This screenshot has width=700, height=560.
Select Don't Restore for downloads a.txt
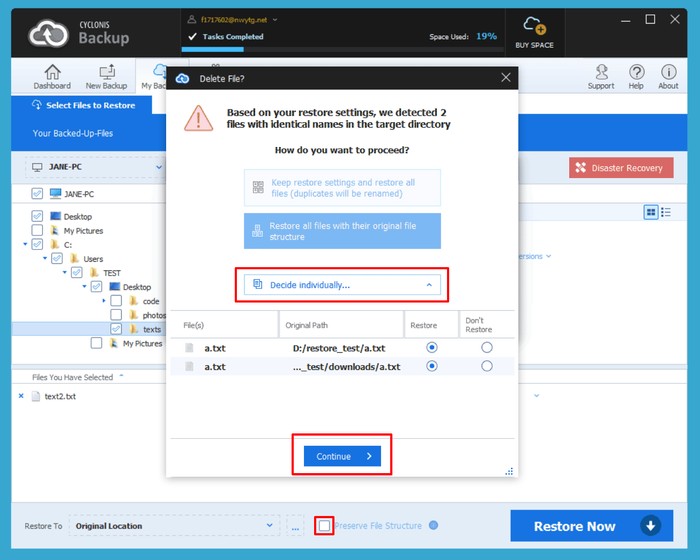(x=487, y=367)
